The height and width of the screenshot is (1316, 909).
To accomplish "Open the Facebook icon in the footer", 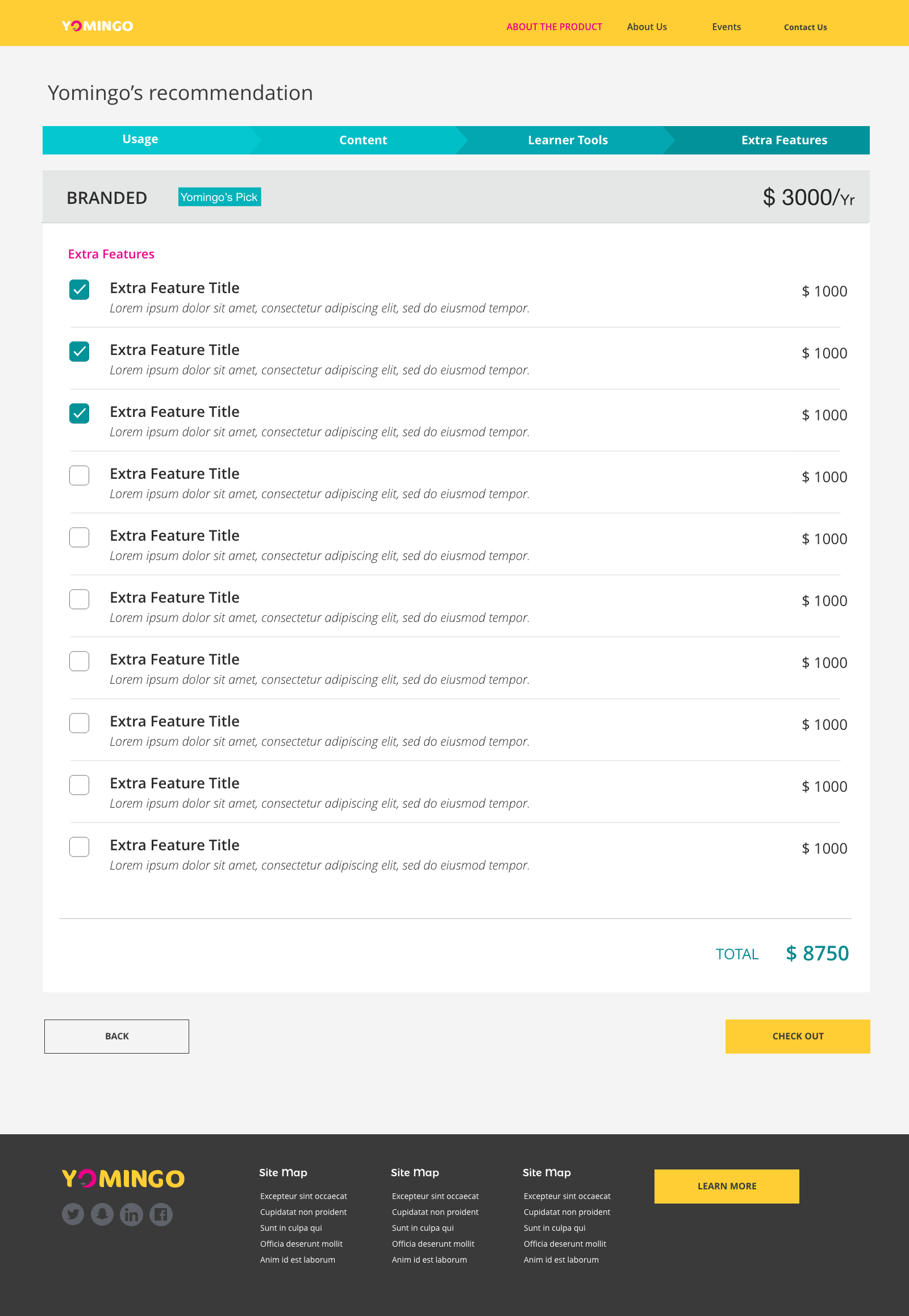I will [161, 1214].
